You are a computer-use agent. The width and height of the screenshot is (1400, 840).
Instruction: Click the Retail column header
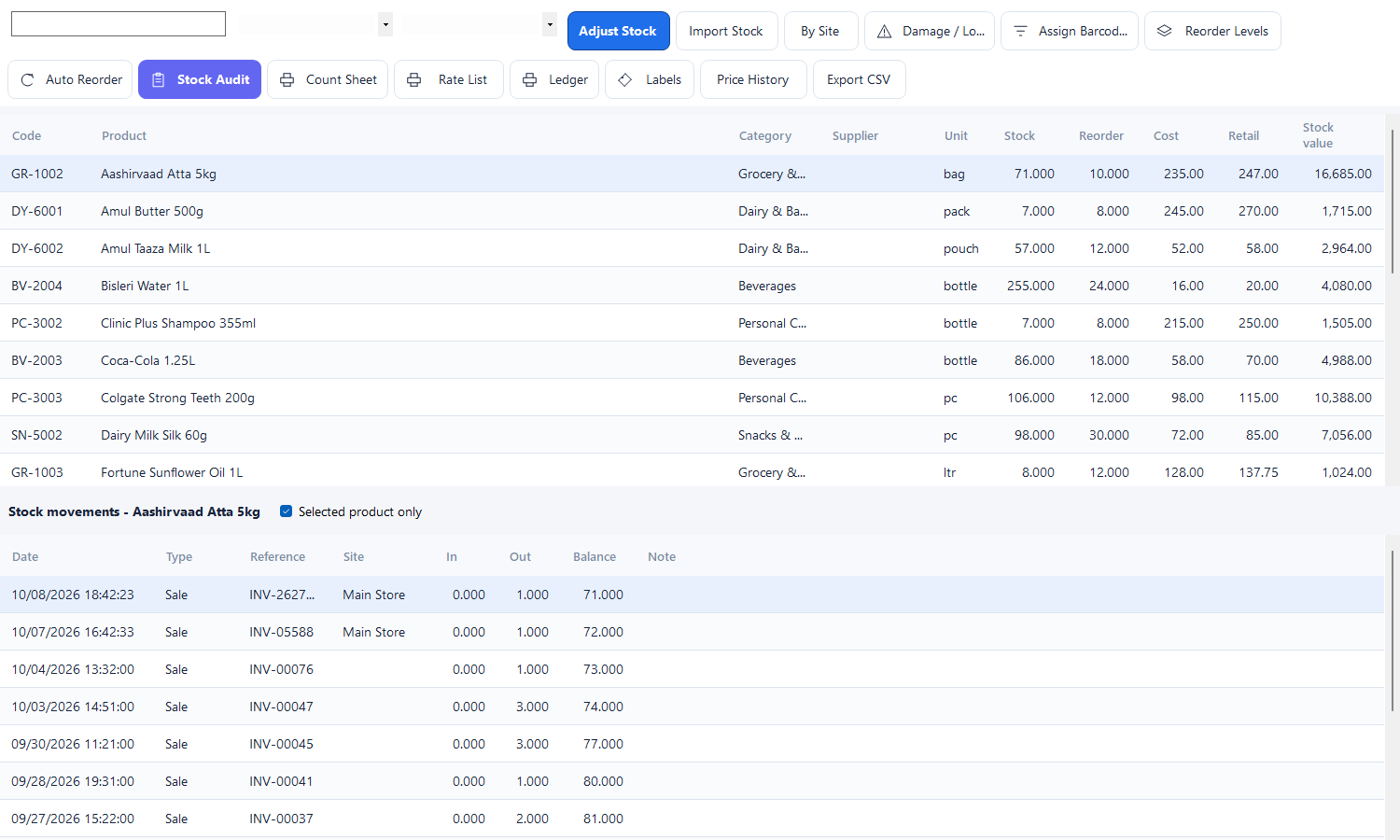1243,135
